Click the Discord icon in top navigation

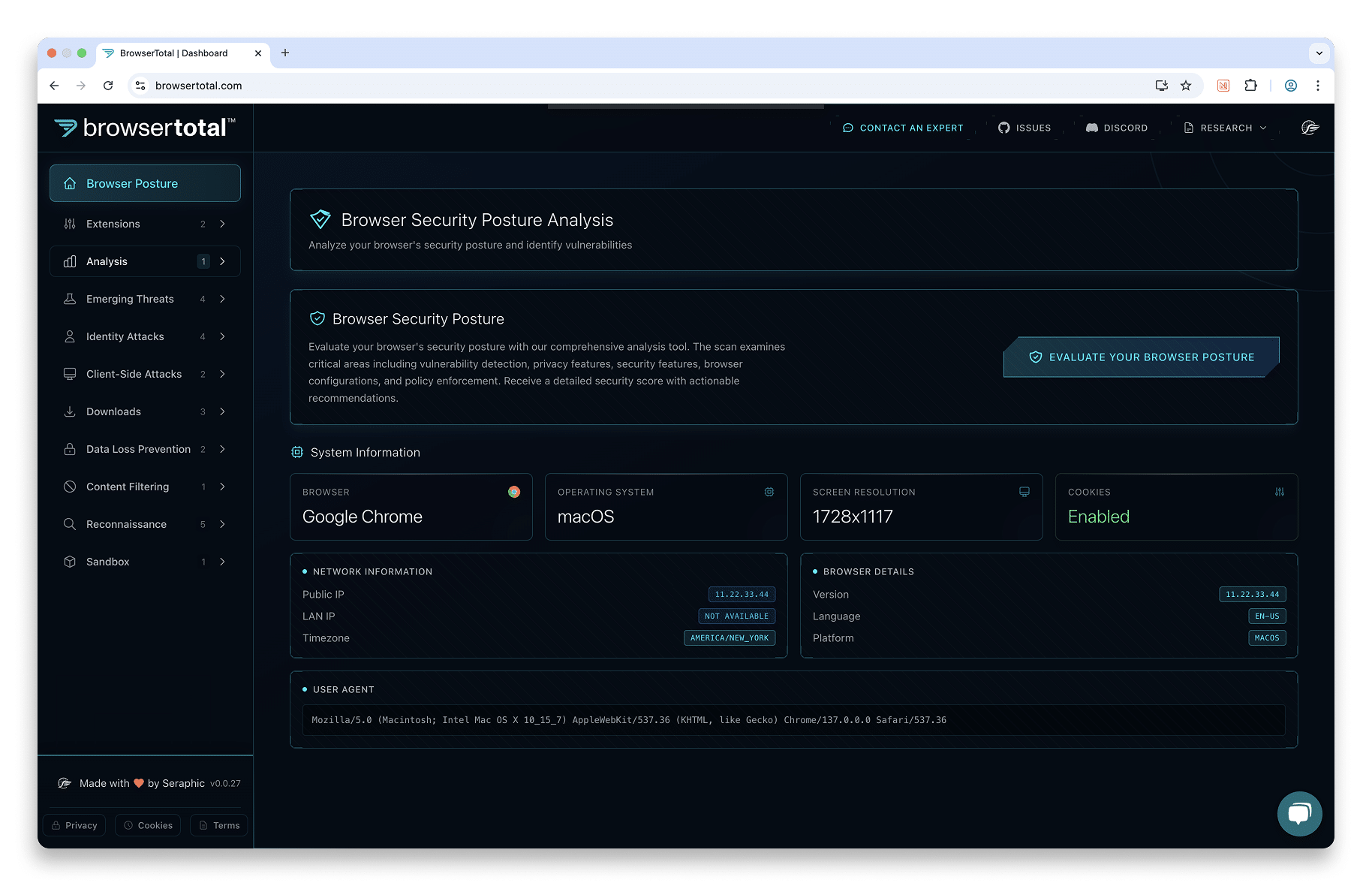pyautogui.click(x=1092, y=128)
